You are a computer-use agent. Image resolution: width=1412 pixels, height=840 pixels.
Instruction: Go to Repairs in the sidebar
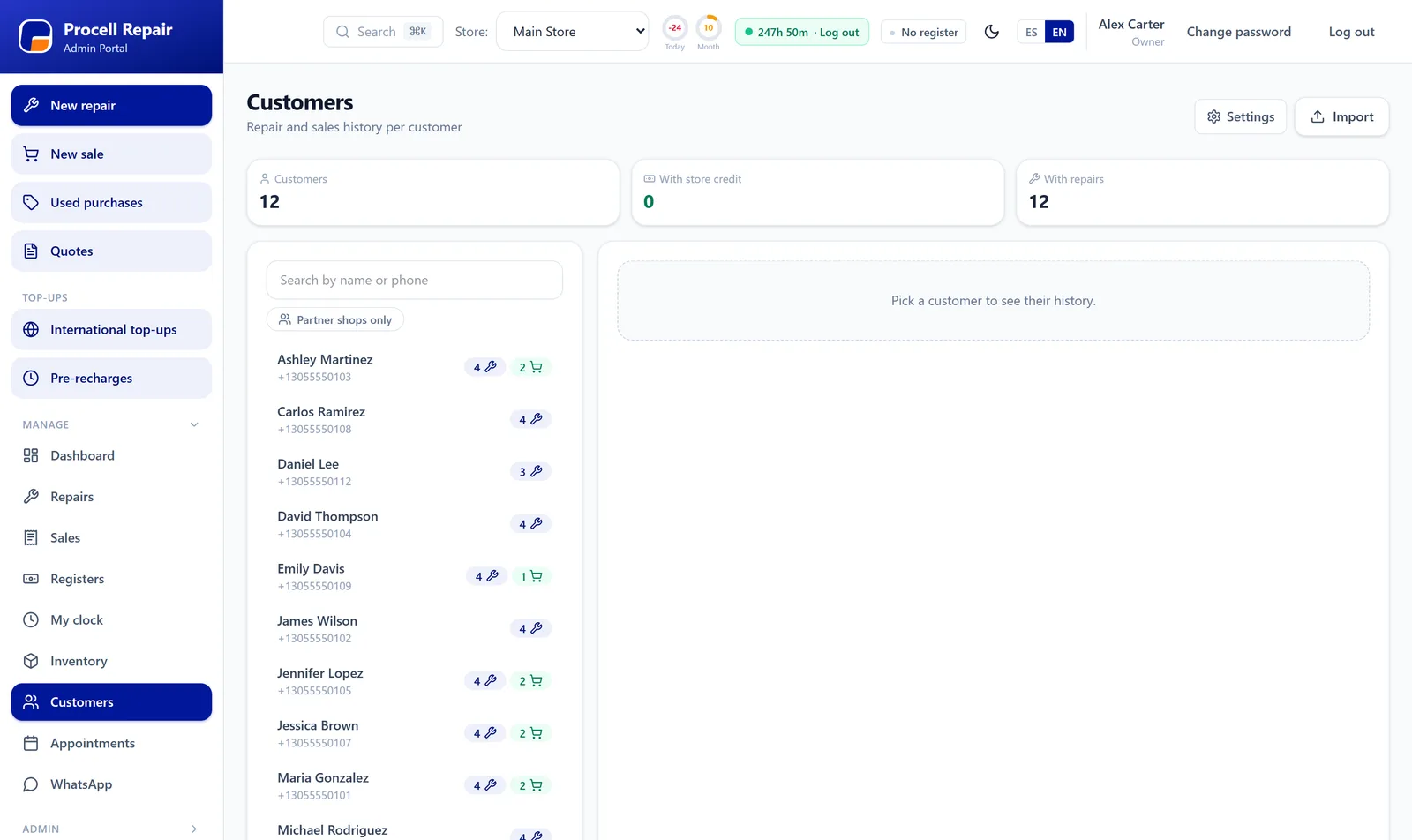pos(111,497)
